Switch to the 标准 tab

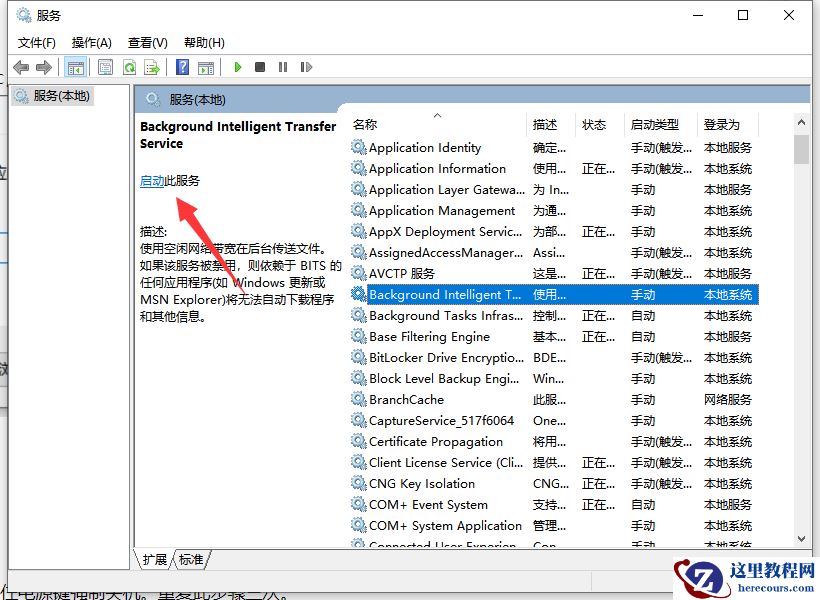point(190,561)
